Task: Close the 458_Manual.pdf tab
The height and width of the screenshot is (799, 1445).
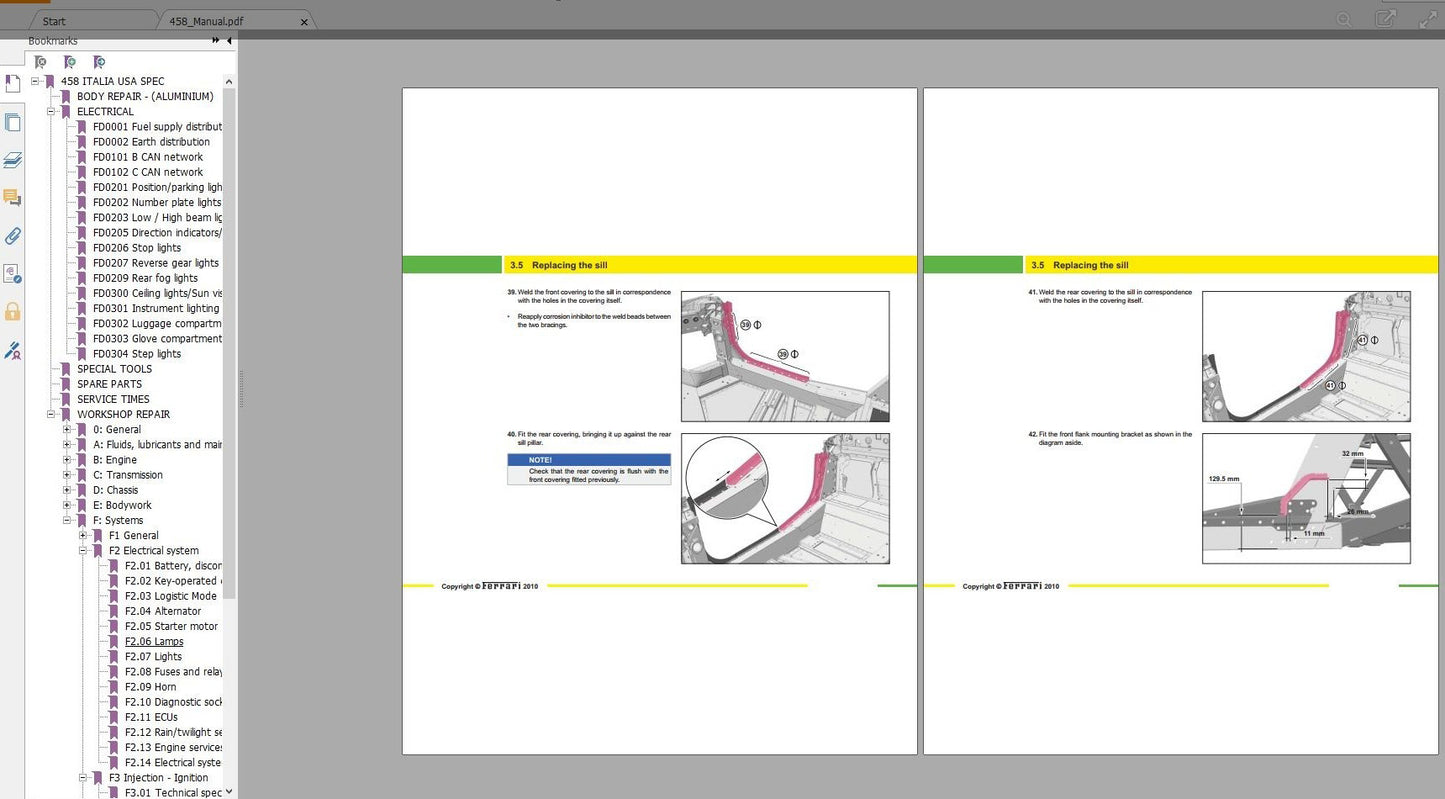Action: (x=304, y=22)
